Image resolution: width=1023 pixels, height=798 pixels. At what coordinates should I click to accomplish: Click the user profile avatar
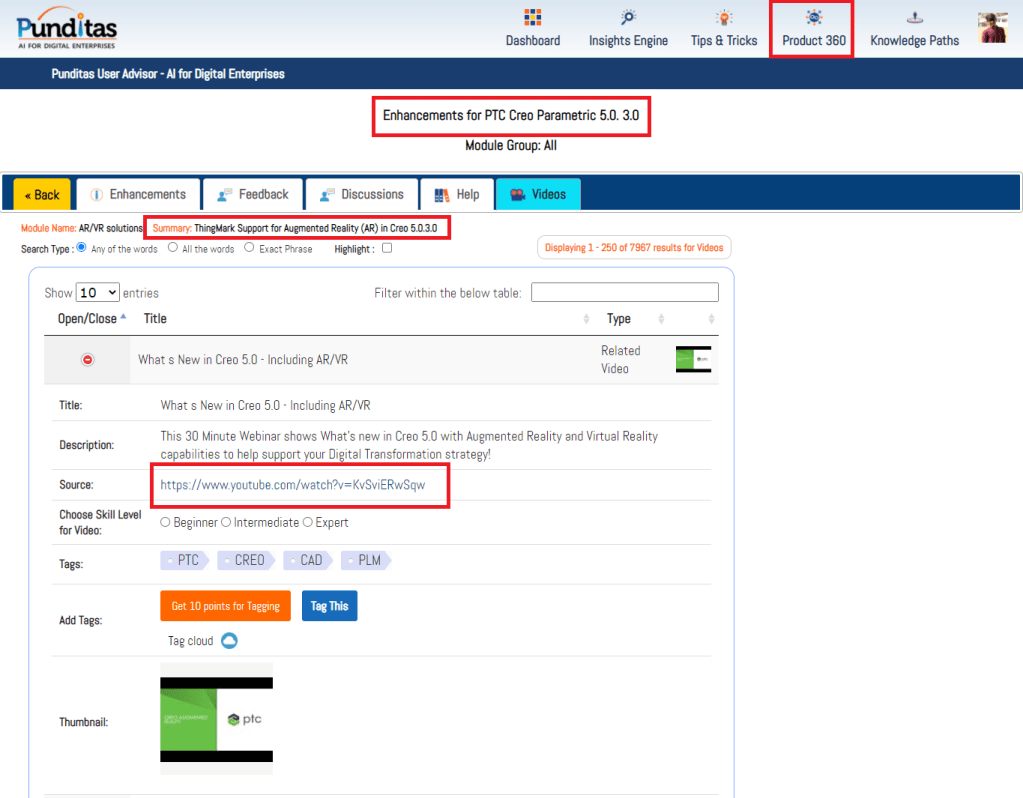[x=992, y=28]
